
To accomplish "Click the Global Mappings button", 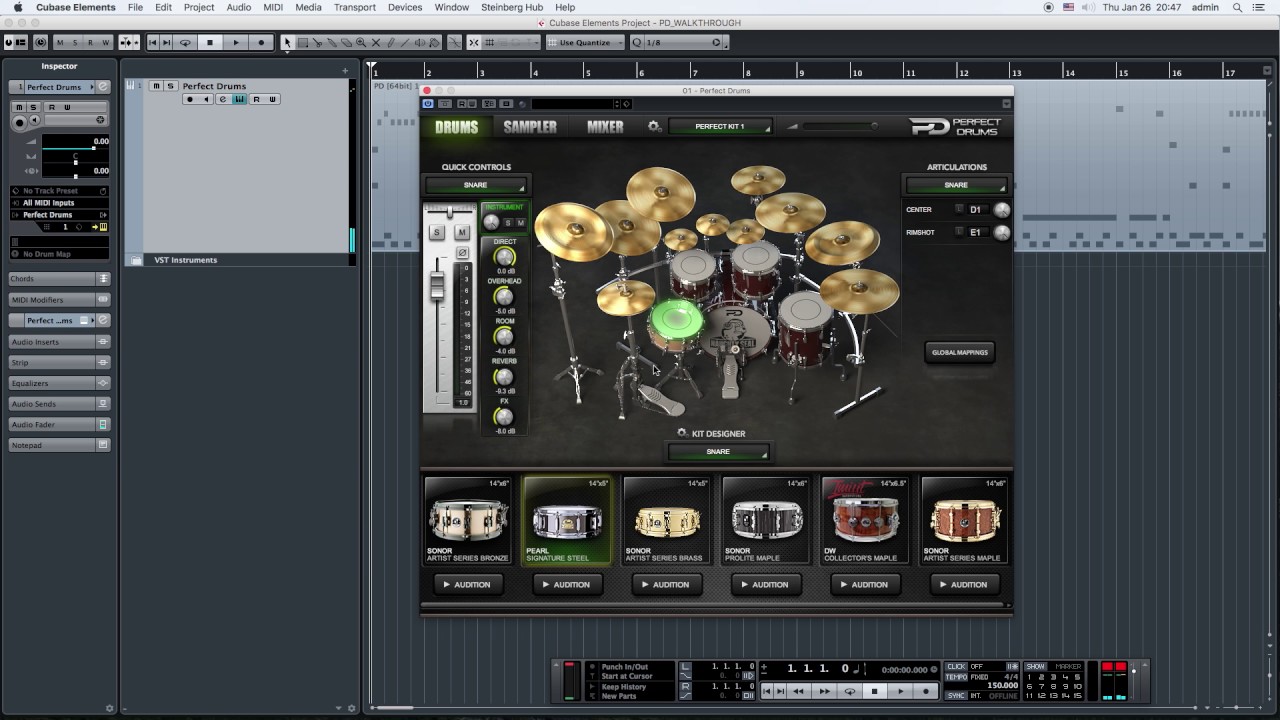I will (960, 352).
